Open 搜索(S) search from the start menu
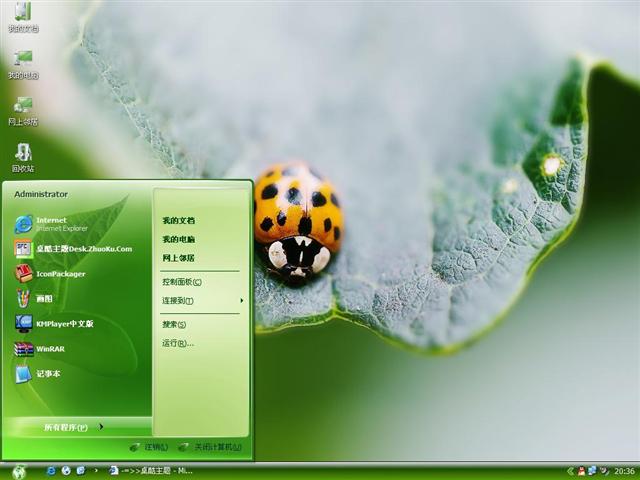 coord(174,324)
